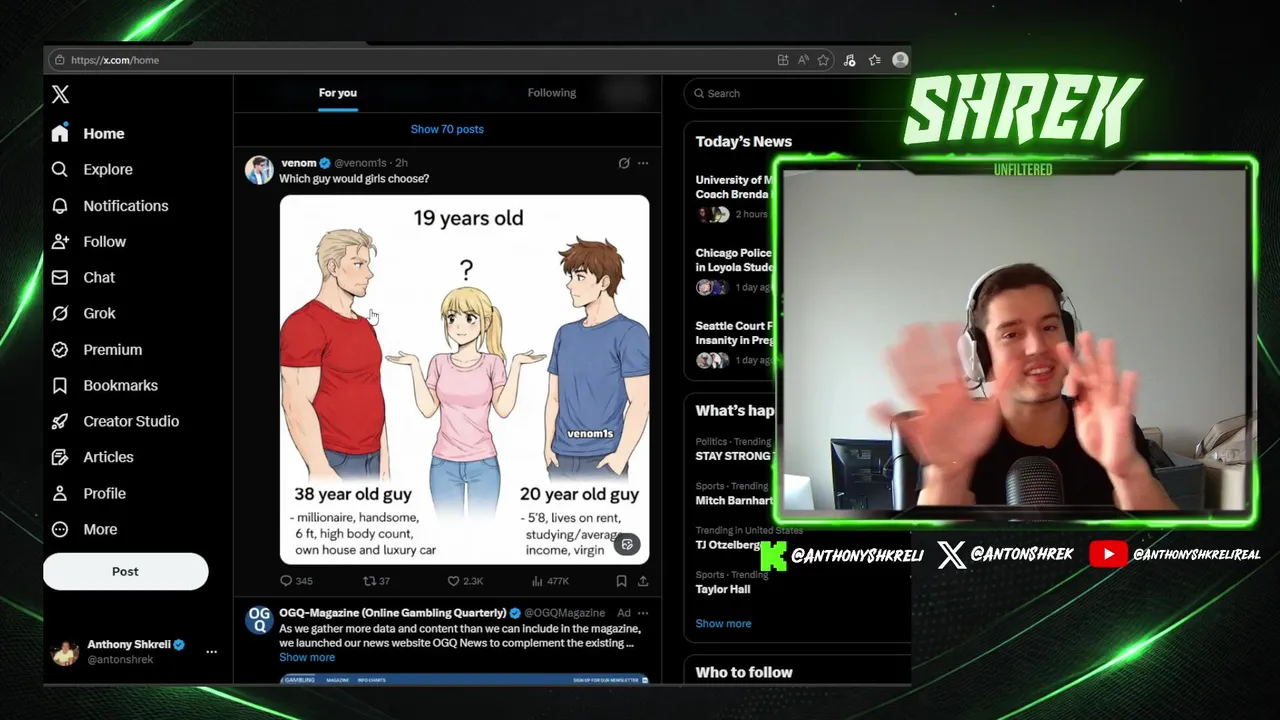1280x720 pixels.
Task: Open University news story about Coach Brenda
Action: (734, 198)
